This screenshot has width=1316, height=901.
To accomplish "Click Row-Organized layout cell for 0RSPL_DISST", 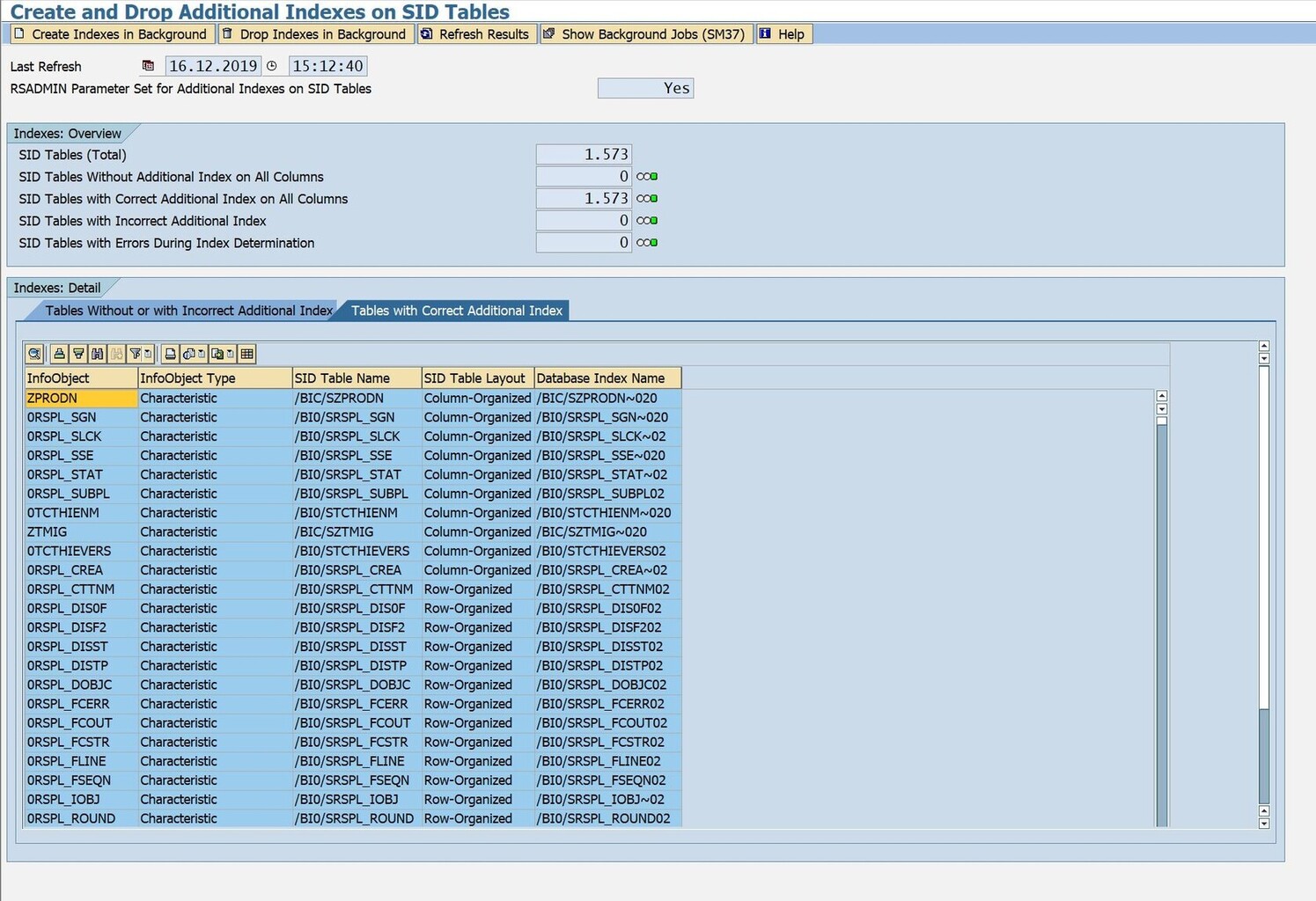I will tap(478, 647).
